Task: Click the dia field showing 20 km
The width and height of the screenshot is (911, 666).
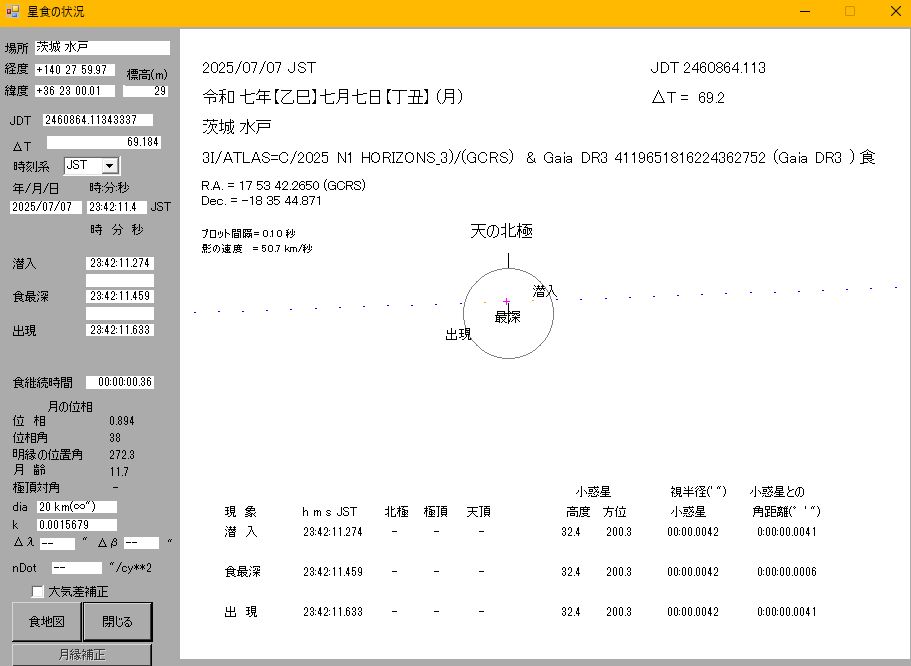Action: point(77,507)
